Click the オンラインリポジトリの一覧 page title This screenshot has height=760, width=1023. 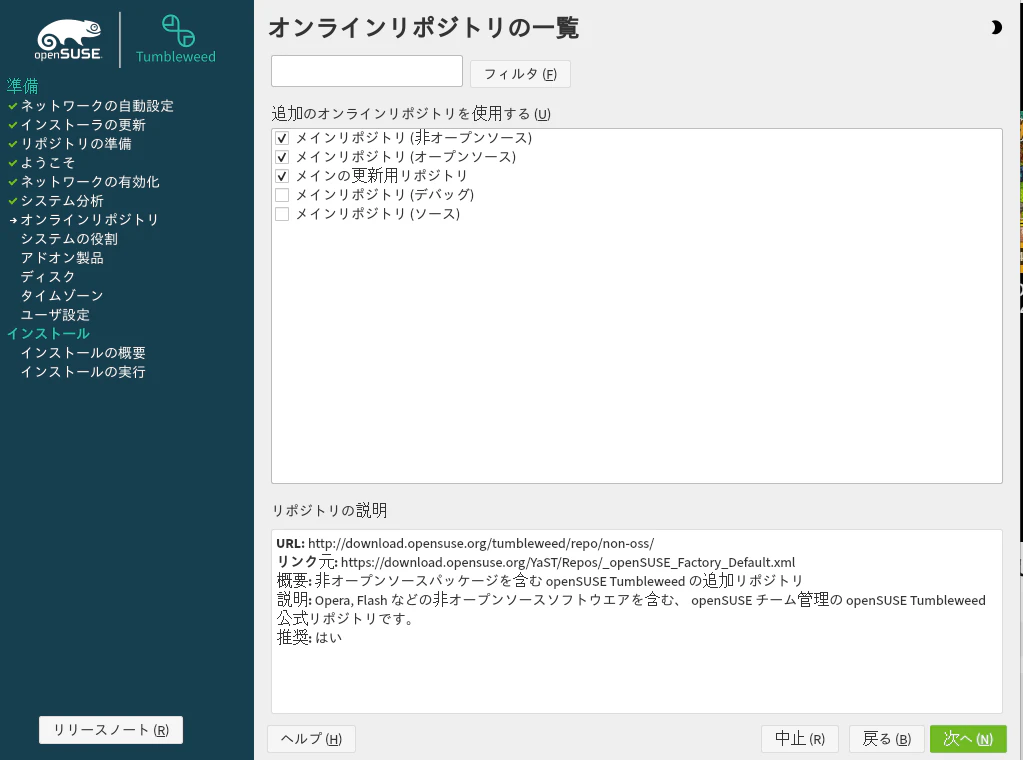(423, 28)
